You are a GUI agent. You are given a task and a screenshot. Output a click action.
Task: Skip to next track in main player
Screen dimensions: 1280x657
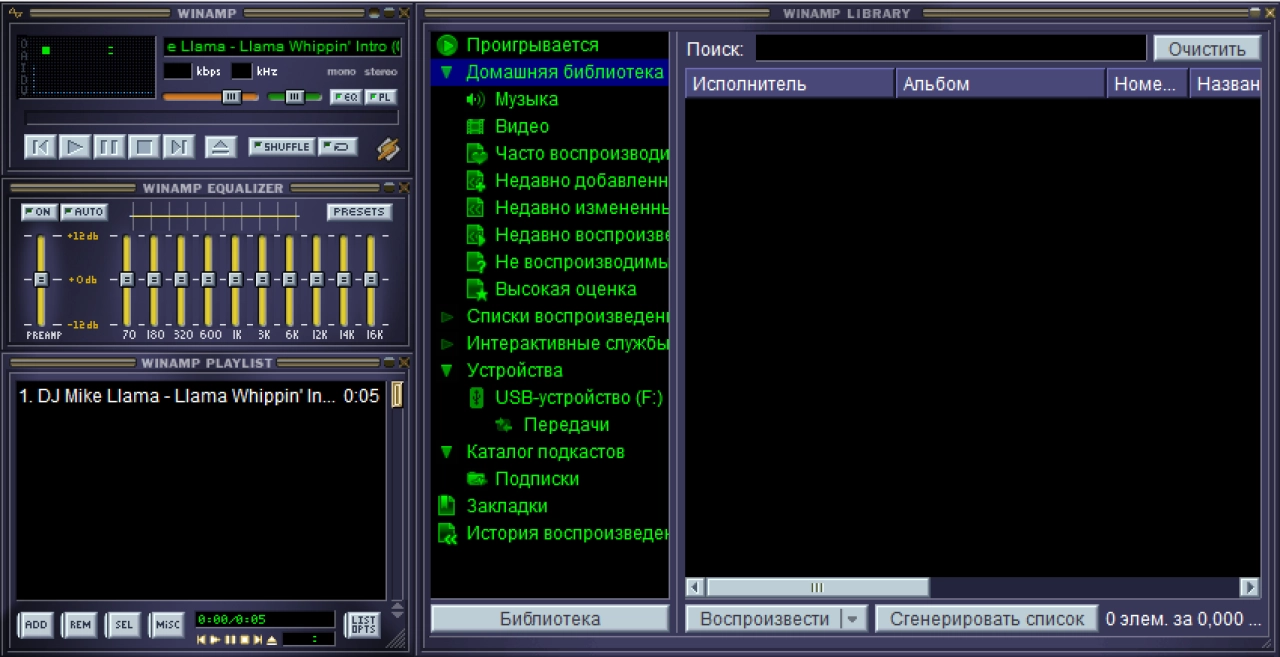pyautogui.click(x=179, y=147)
